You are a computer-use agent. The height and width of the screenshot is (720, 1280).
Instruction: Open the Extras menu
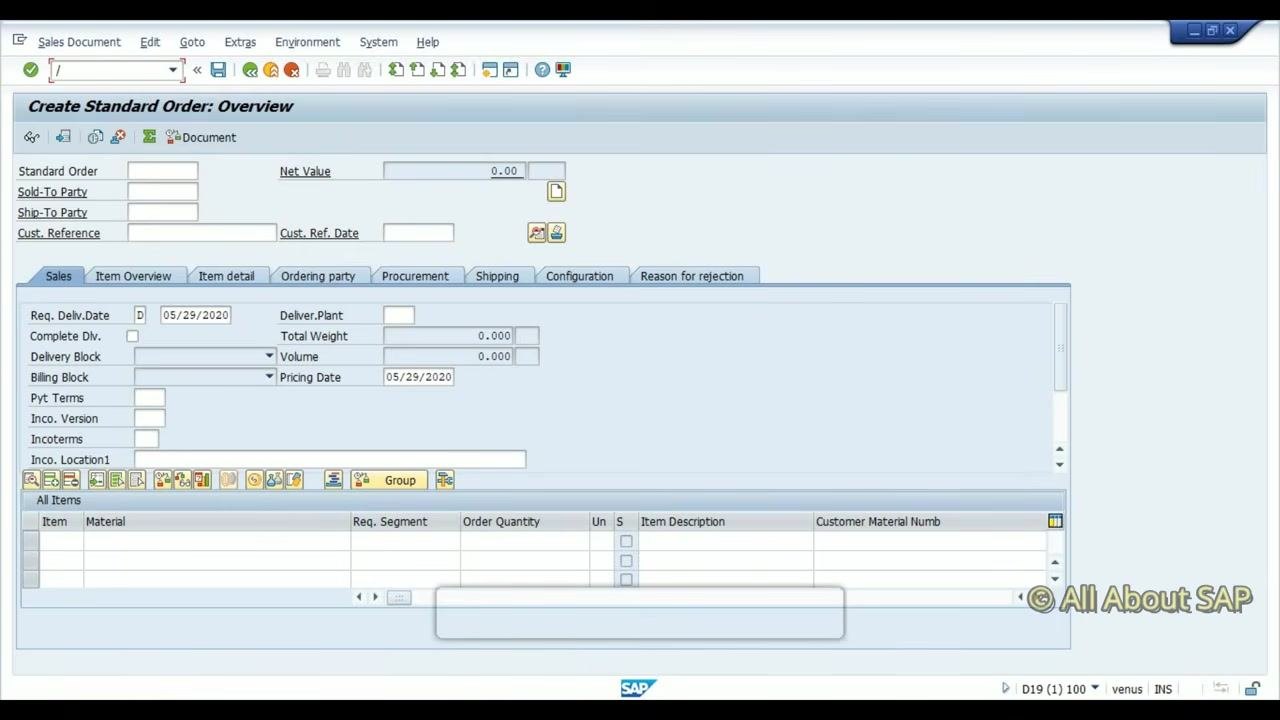pos(240,42)
